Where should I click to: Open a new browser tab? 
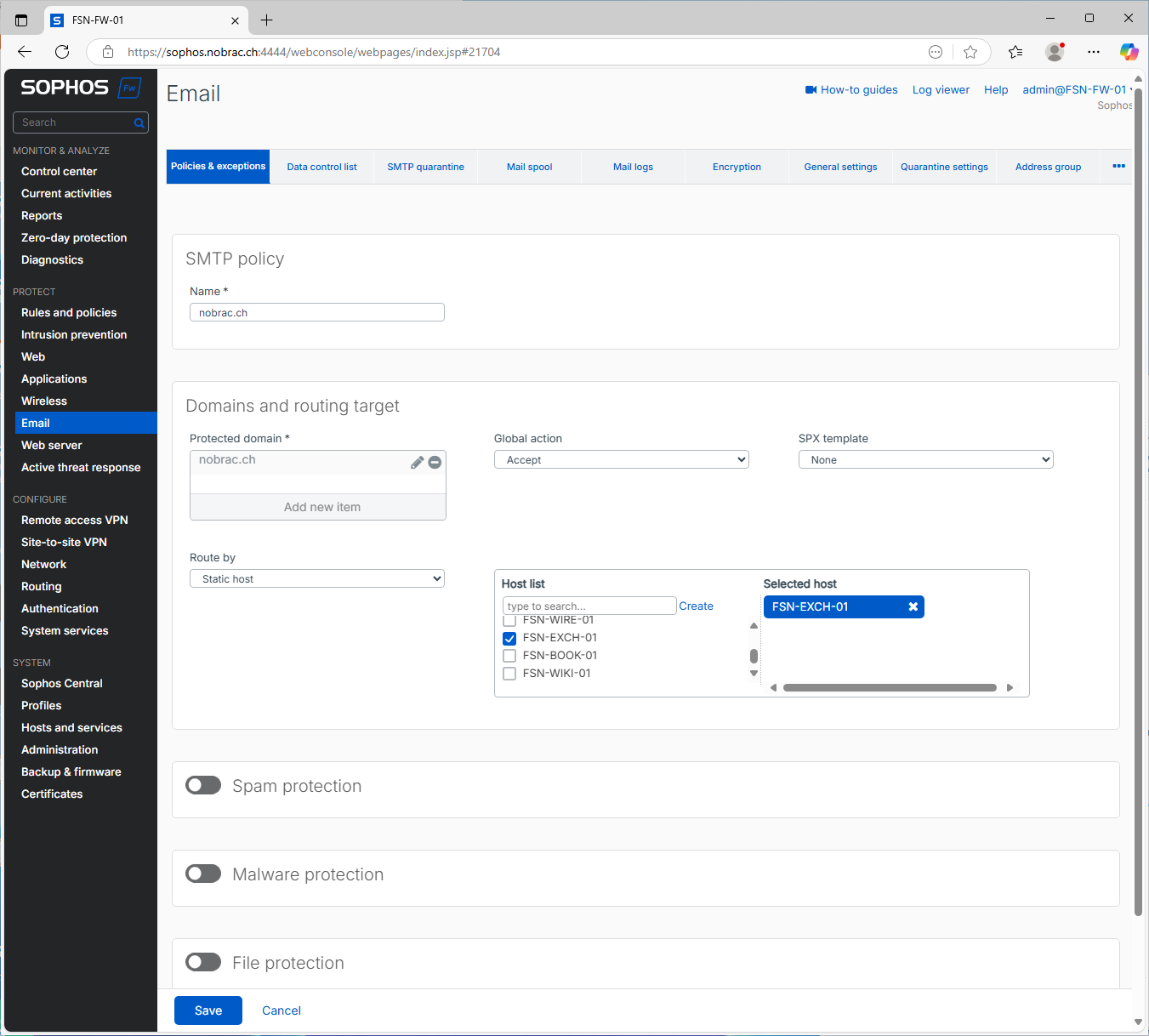click(266, 20)
